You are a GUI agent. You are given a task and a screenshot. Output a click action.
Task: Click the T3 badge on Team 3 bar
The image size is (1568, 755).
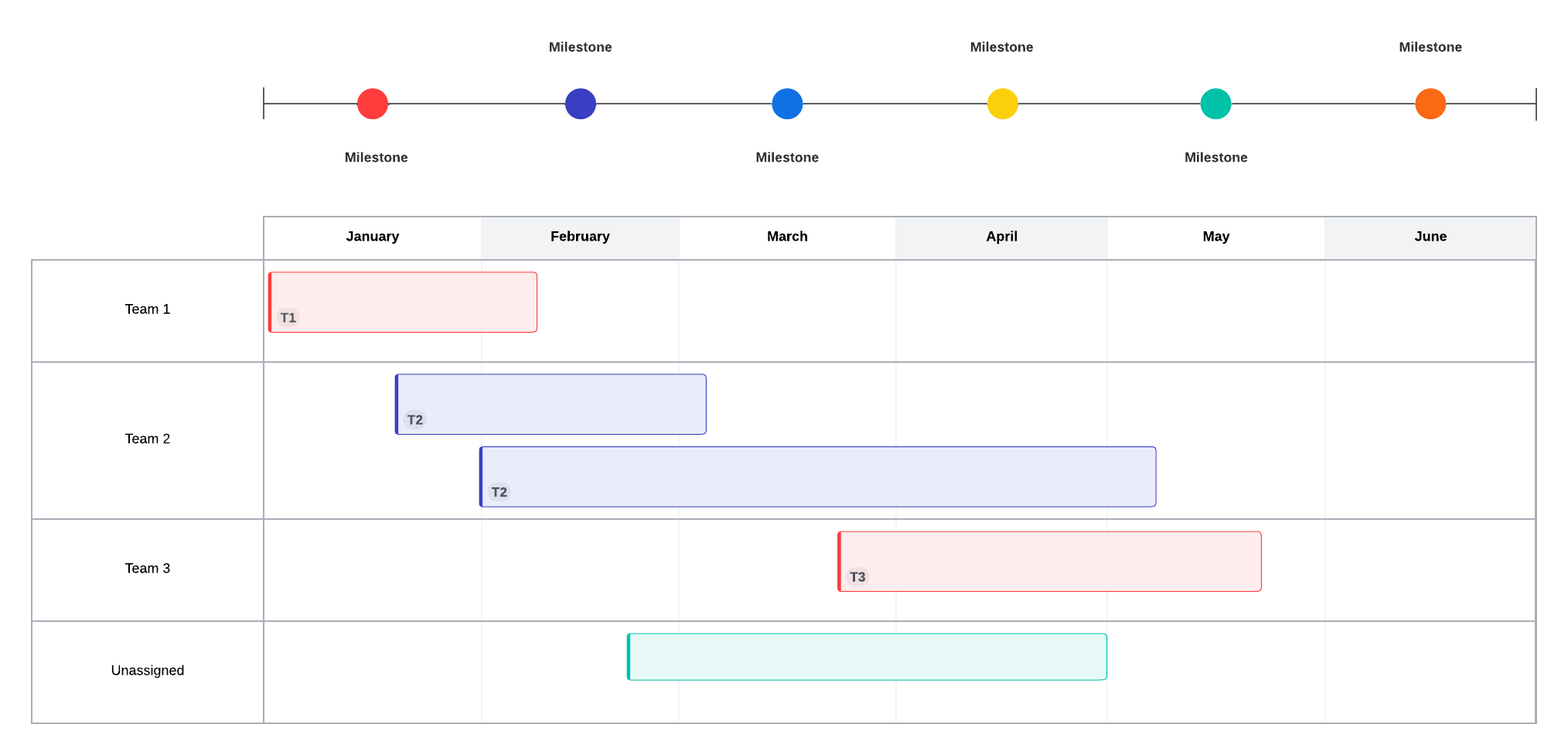(857, 577)
